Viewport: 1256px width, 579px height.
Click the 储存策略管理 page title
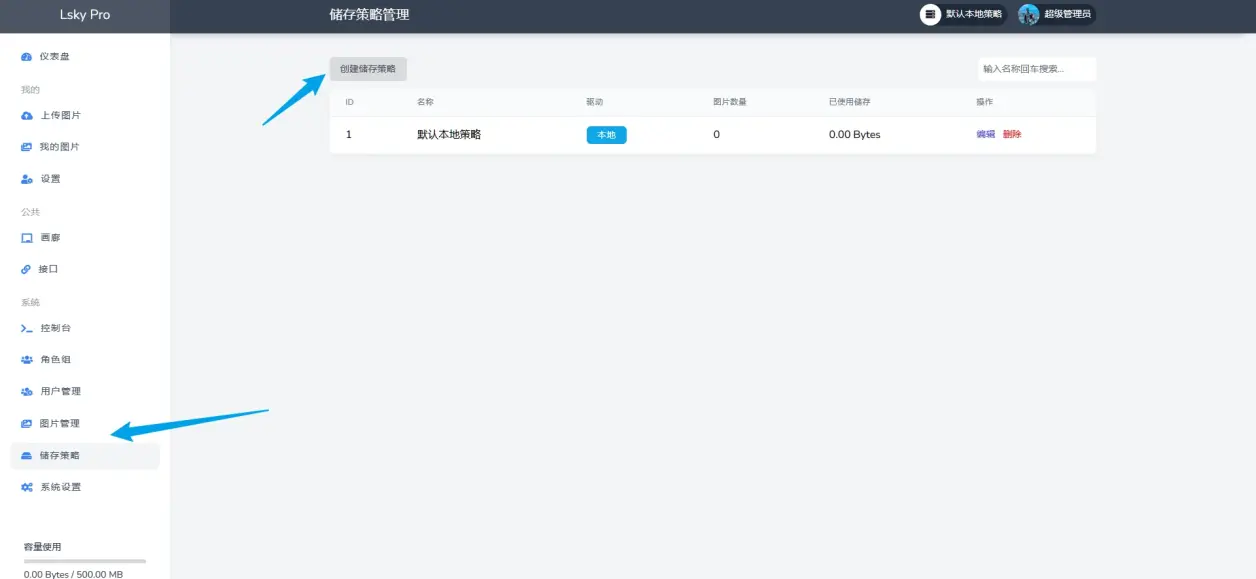pyautogui.click(x=369, y=15)
